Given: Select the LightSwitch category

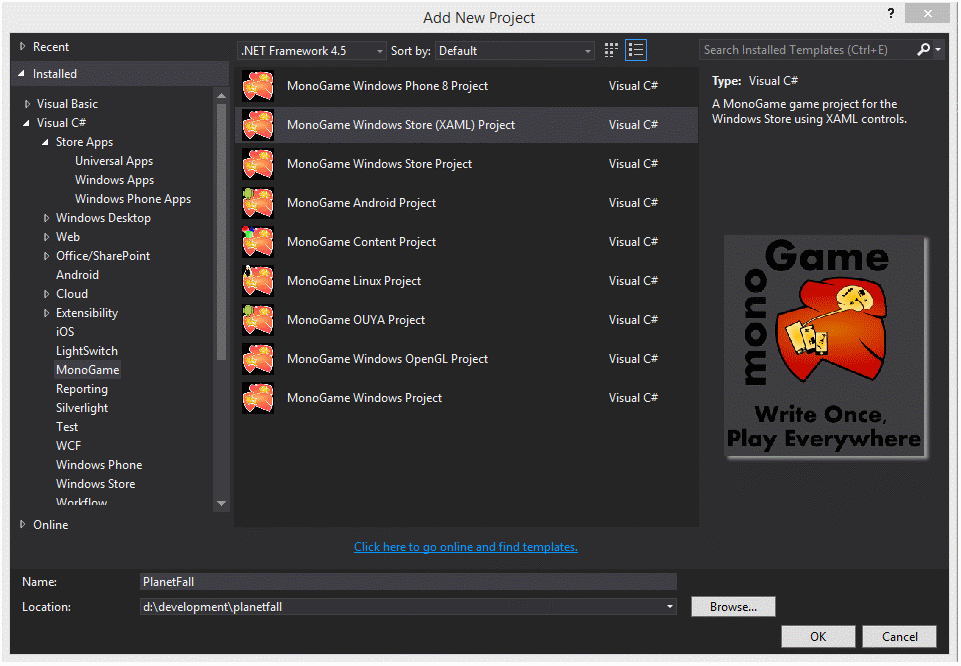Looking at the screenshot, I should coord(87,351).
